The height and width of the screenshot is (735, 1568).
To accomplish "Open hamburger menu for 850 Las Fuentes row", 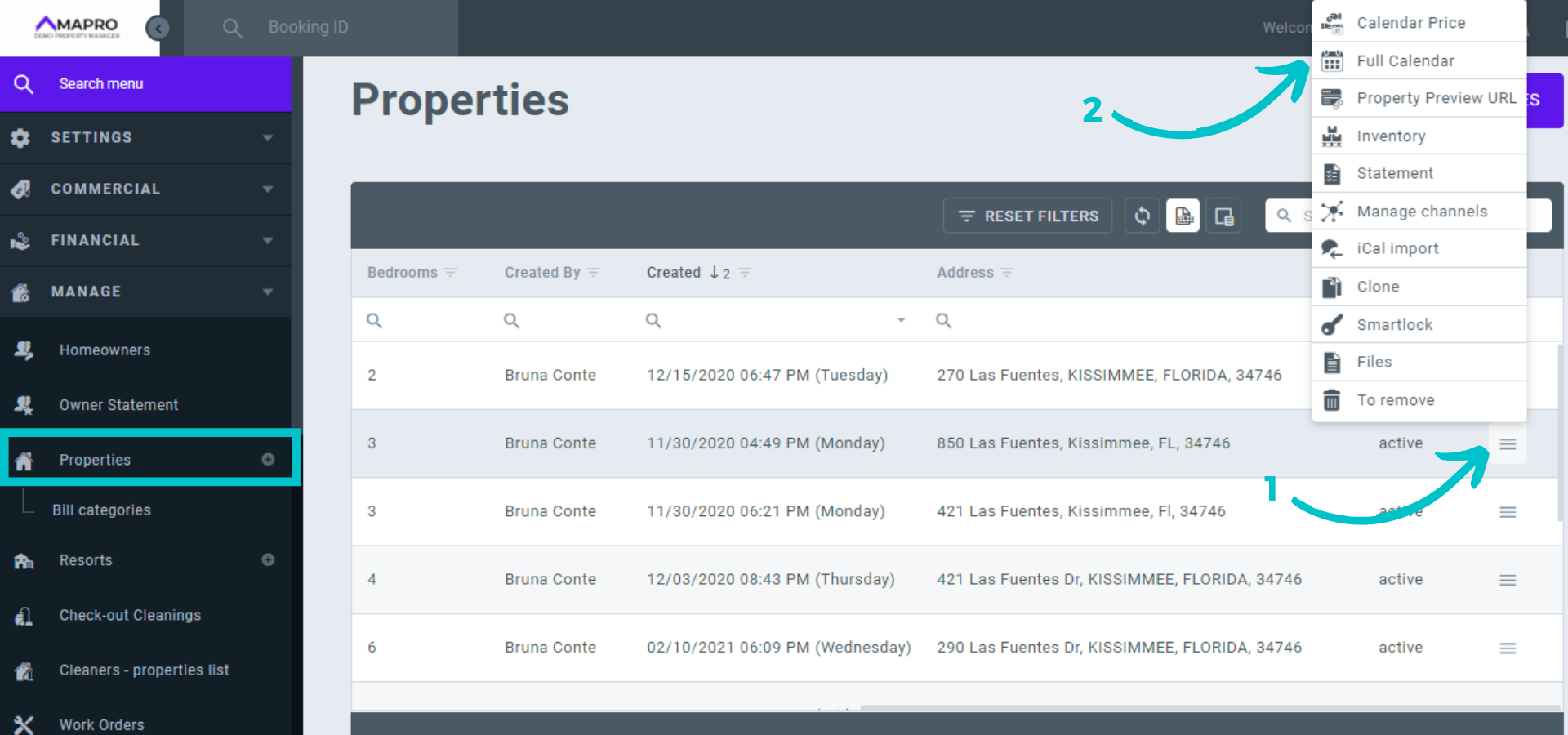I will [x=1508, y=443].
